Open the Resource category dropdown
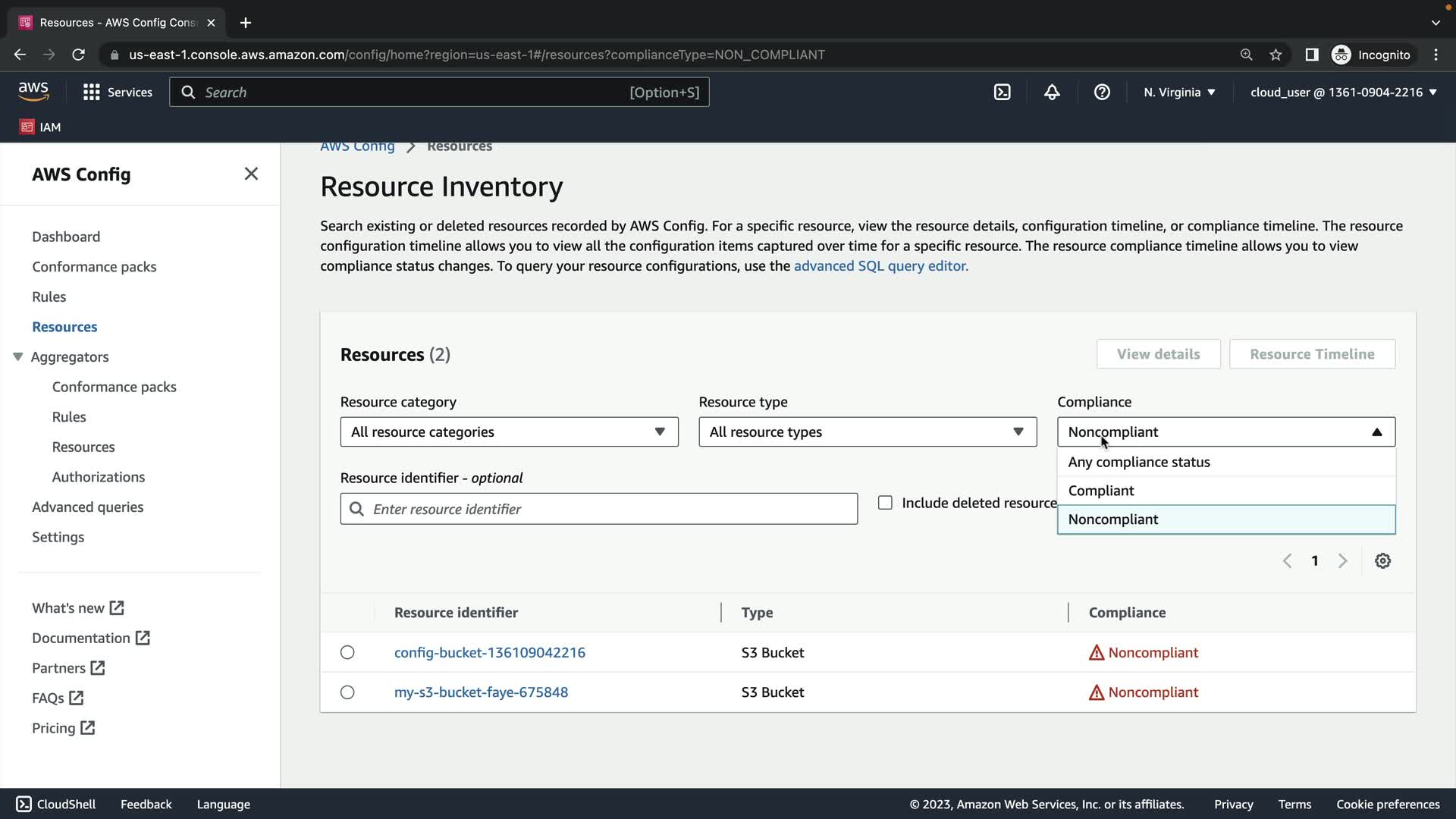 pos(509,432)
